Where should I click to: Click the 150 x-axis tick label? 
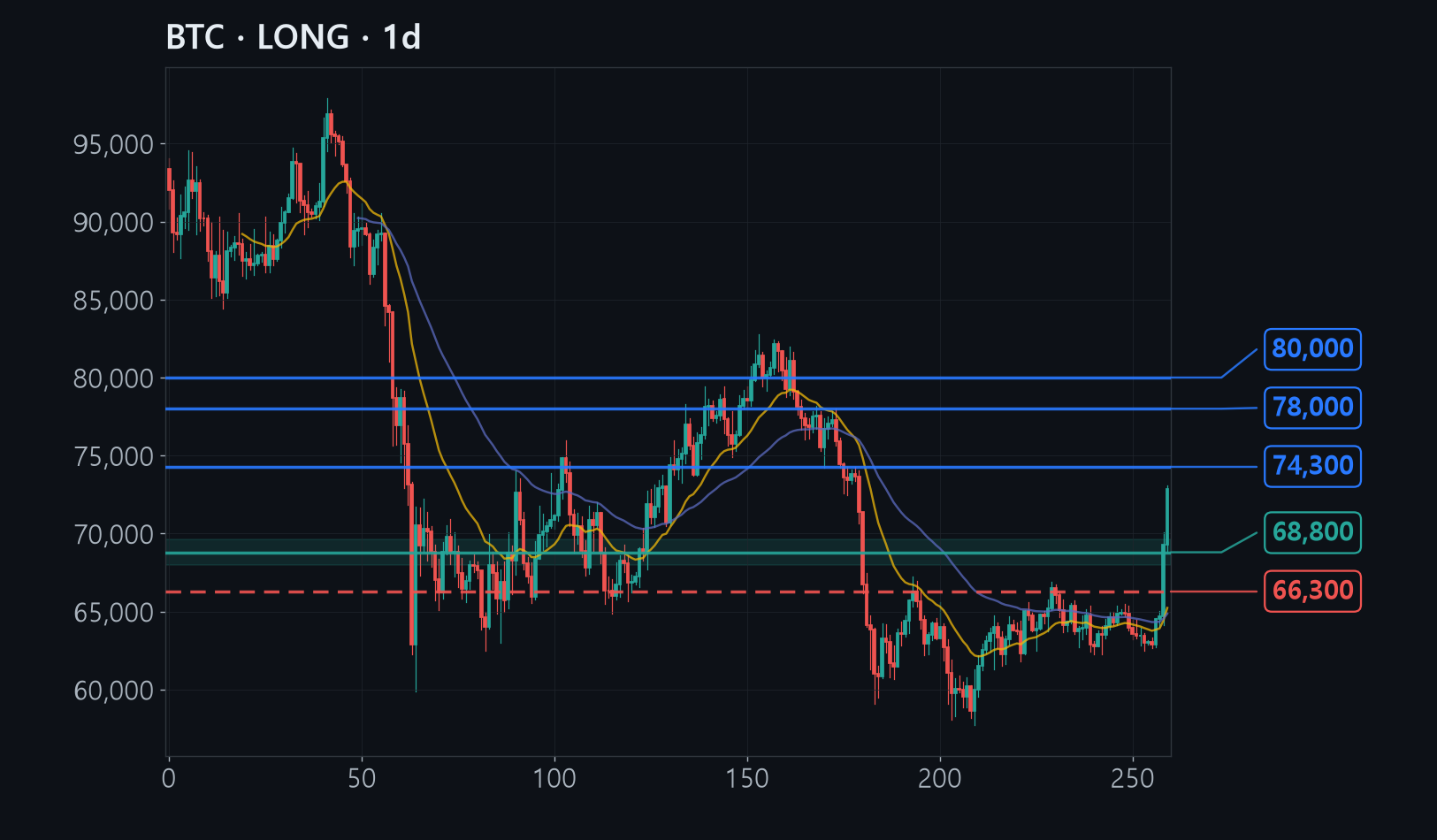[x=747, y=779]
